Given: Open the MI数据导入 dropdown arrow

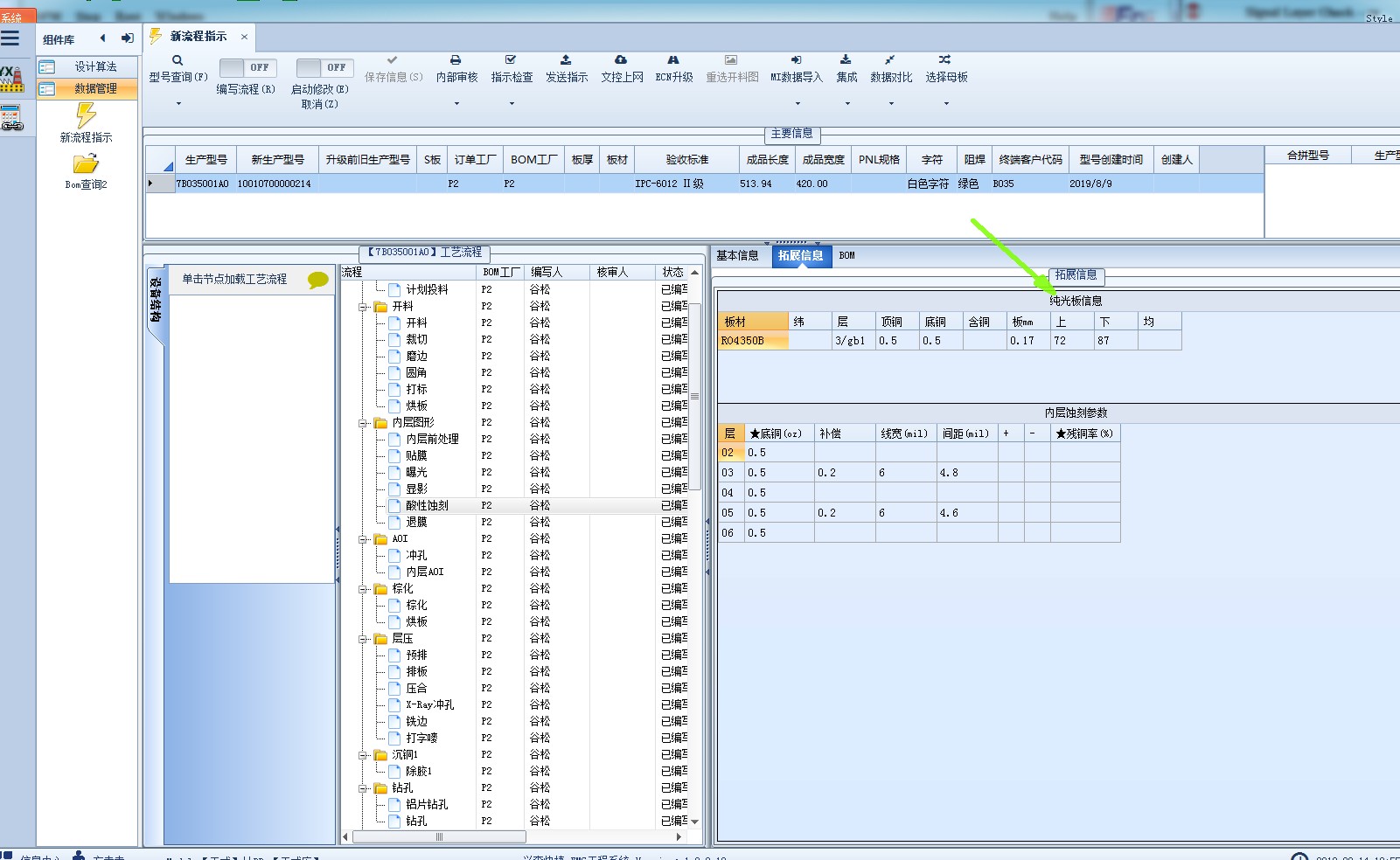Looking at the screenshot, I should tap(797, 104).
